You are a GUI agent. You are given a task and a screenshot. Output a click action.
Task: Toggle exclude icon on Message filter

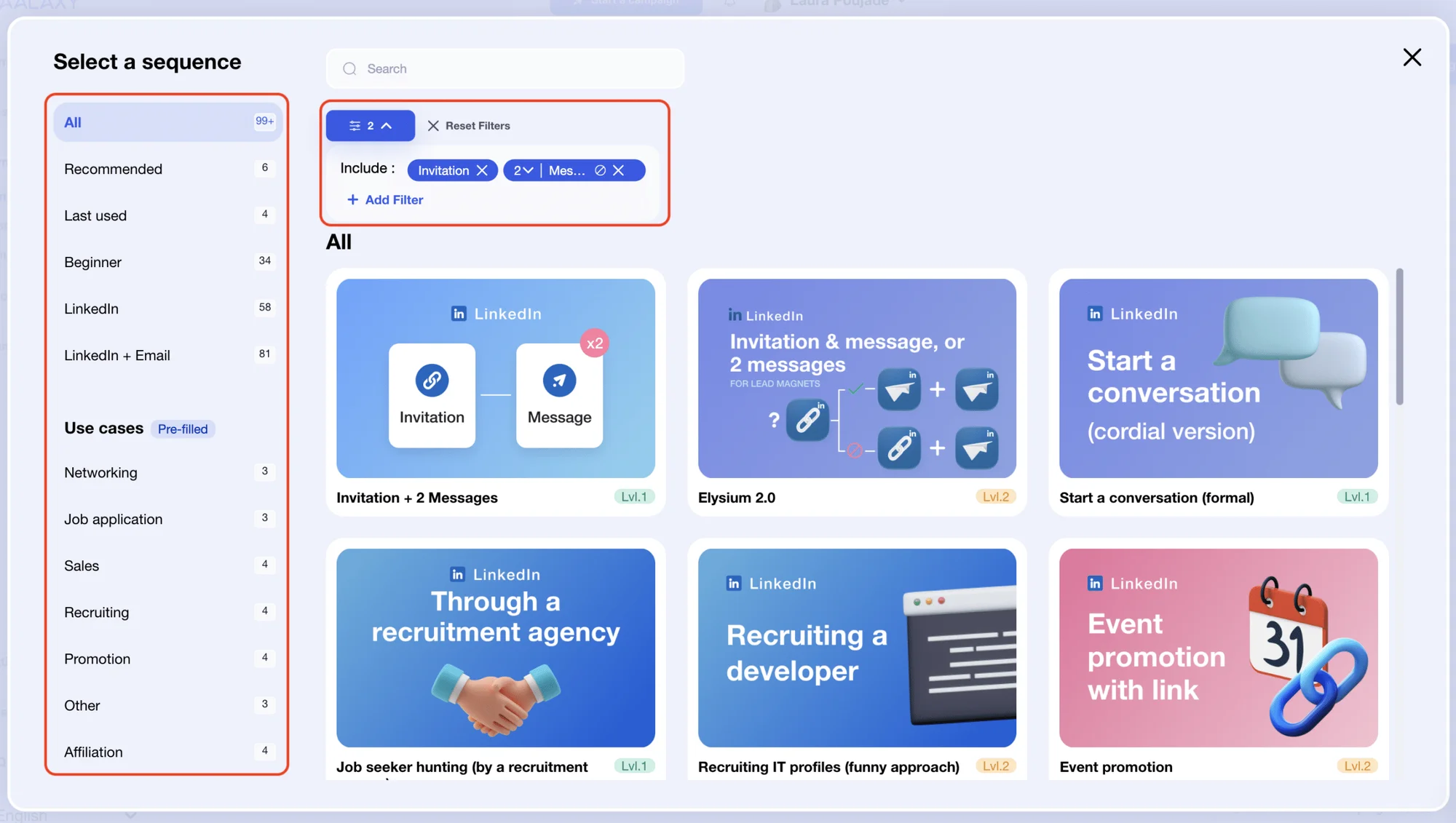600,170
